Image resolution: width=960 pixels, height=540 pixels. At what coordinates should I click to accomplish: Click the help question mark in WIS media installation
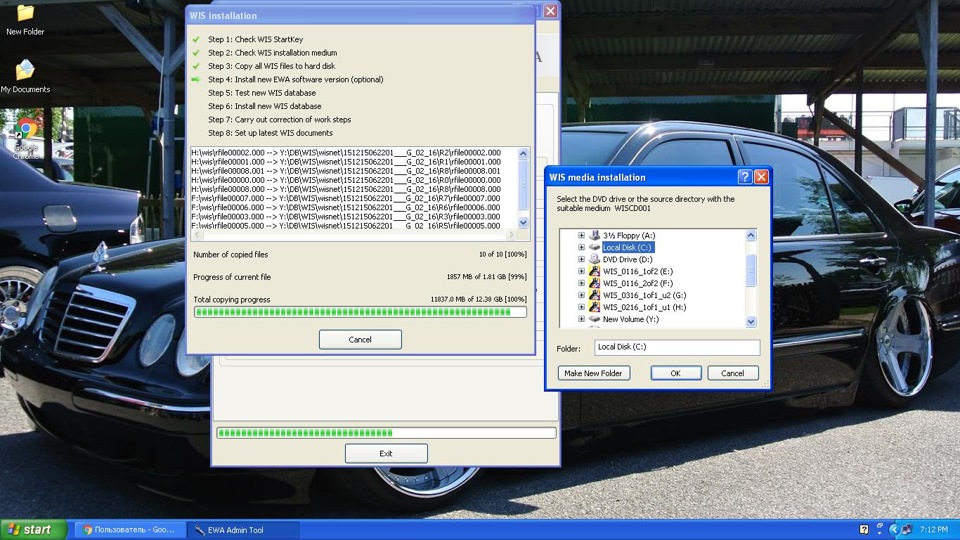coord(744,177)
